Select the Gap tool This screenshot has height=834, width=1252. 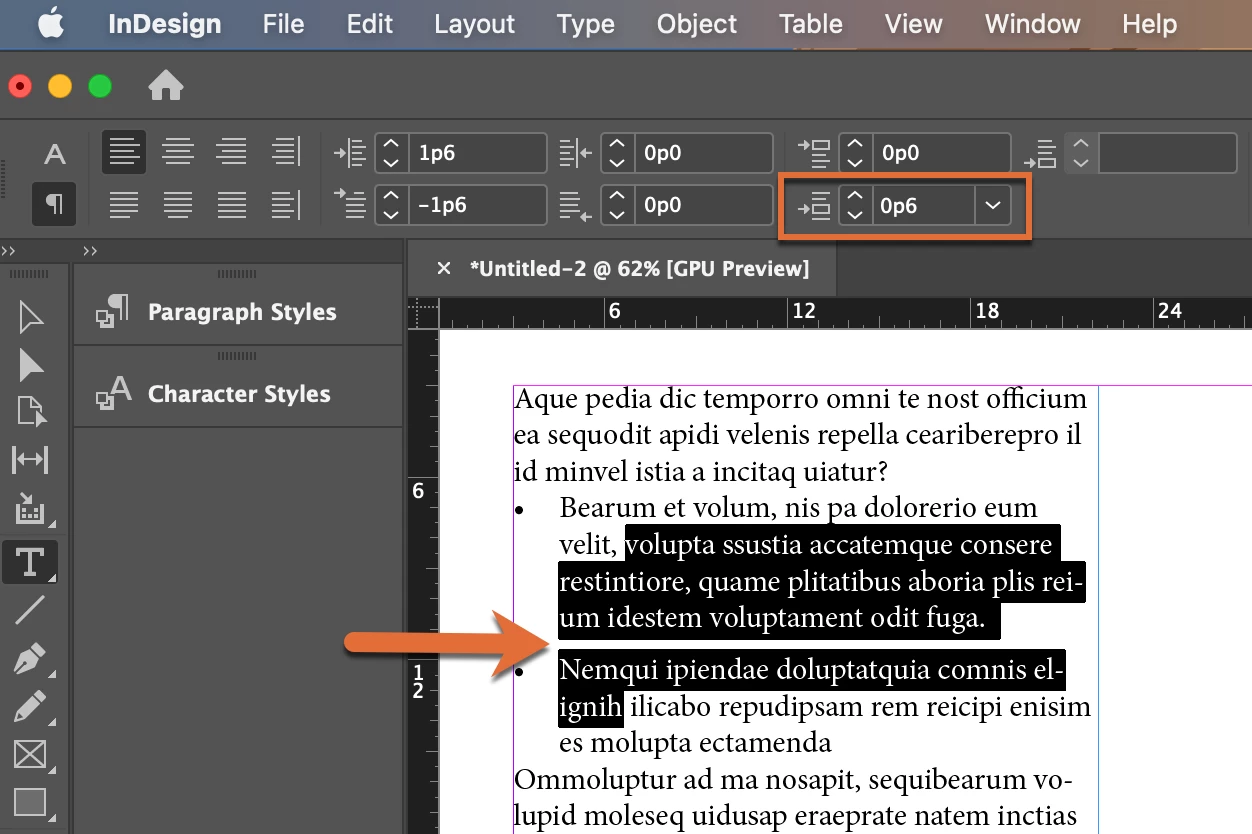(31, 460)
